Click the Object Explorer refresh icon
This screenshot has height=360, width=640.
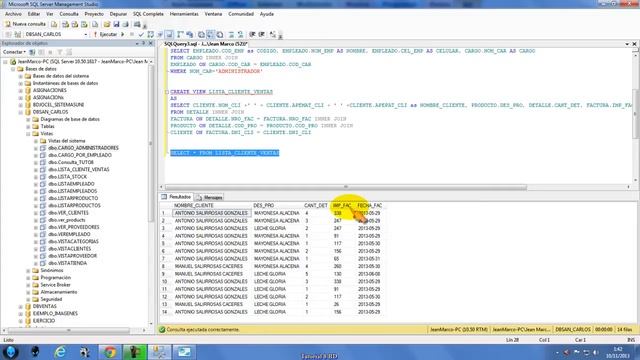69,52
